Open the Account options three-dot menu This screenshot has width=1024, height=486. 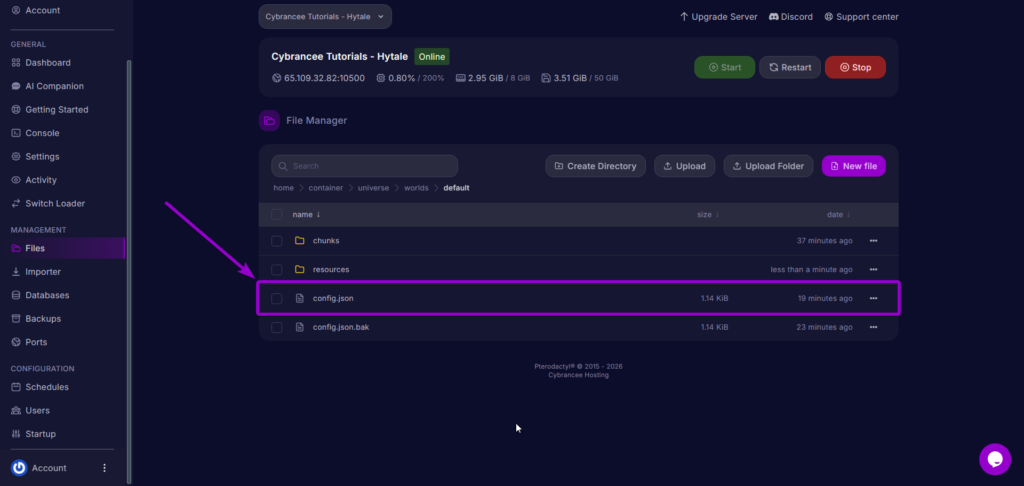(x=104, y=468)
